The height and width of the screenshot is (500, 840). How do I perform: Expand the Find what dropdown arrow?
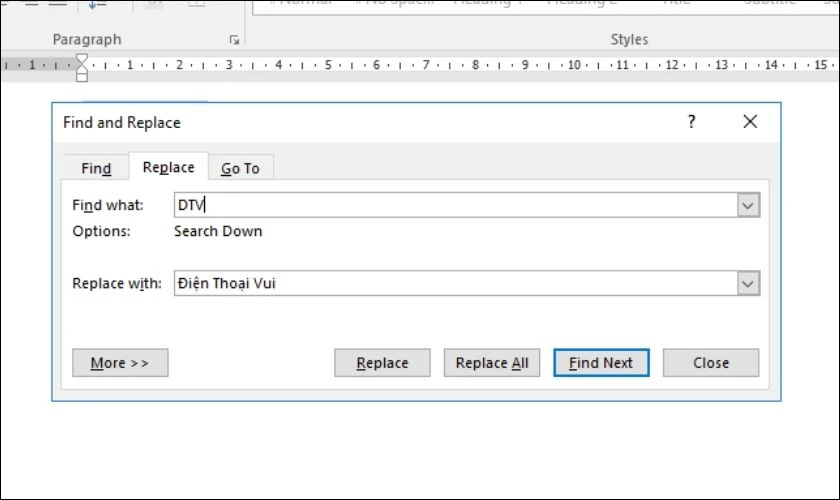pyautogui.click(x=748, y=205)
